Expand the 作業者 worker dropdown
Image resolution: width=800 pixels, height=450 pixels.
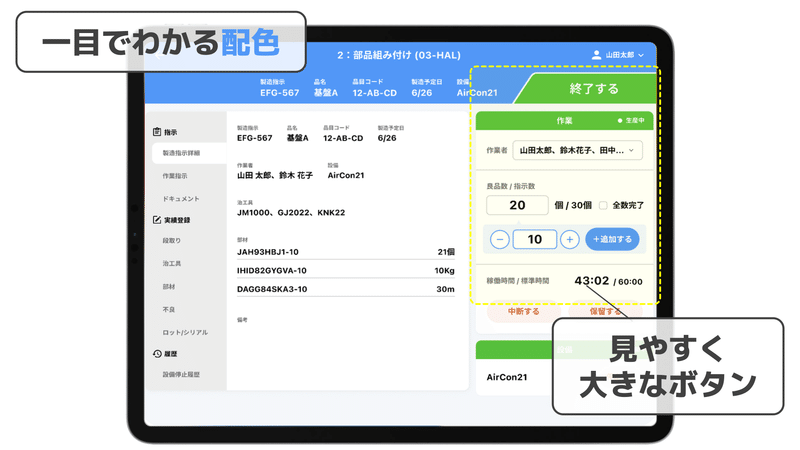point(577,151)
